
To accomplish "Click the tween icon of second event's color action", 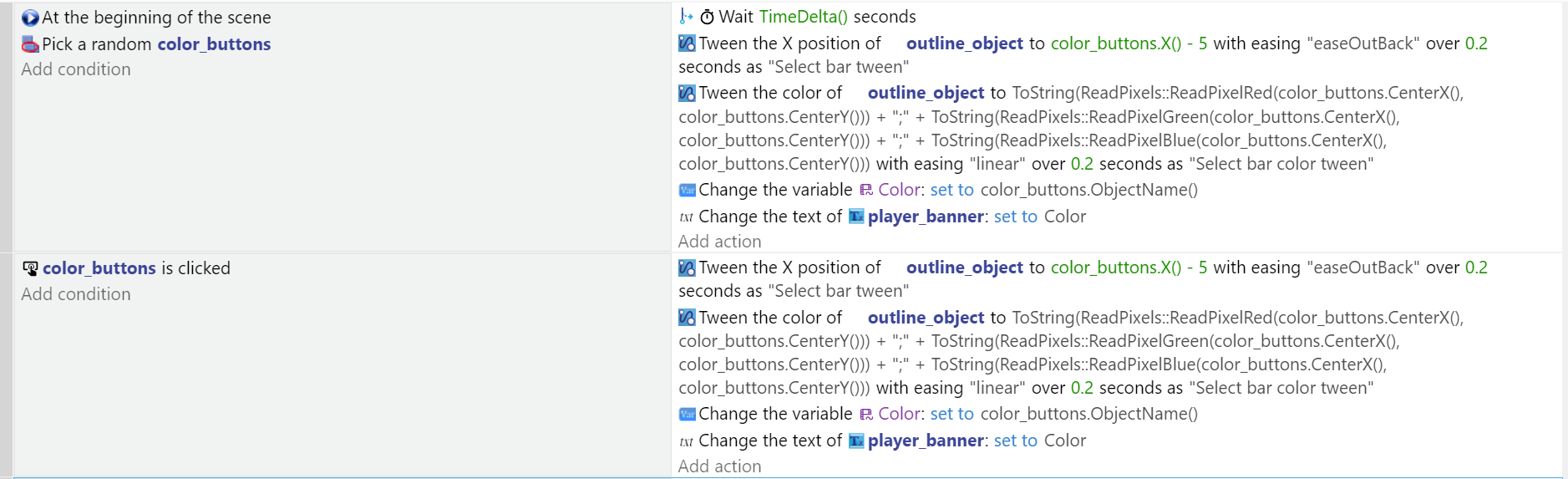I will tap(687, 318).
